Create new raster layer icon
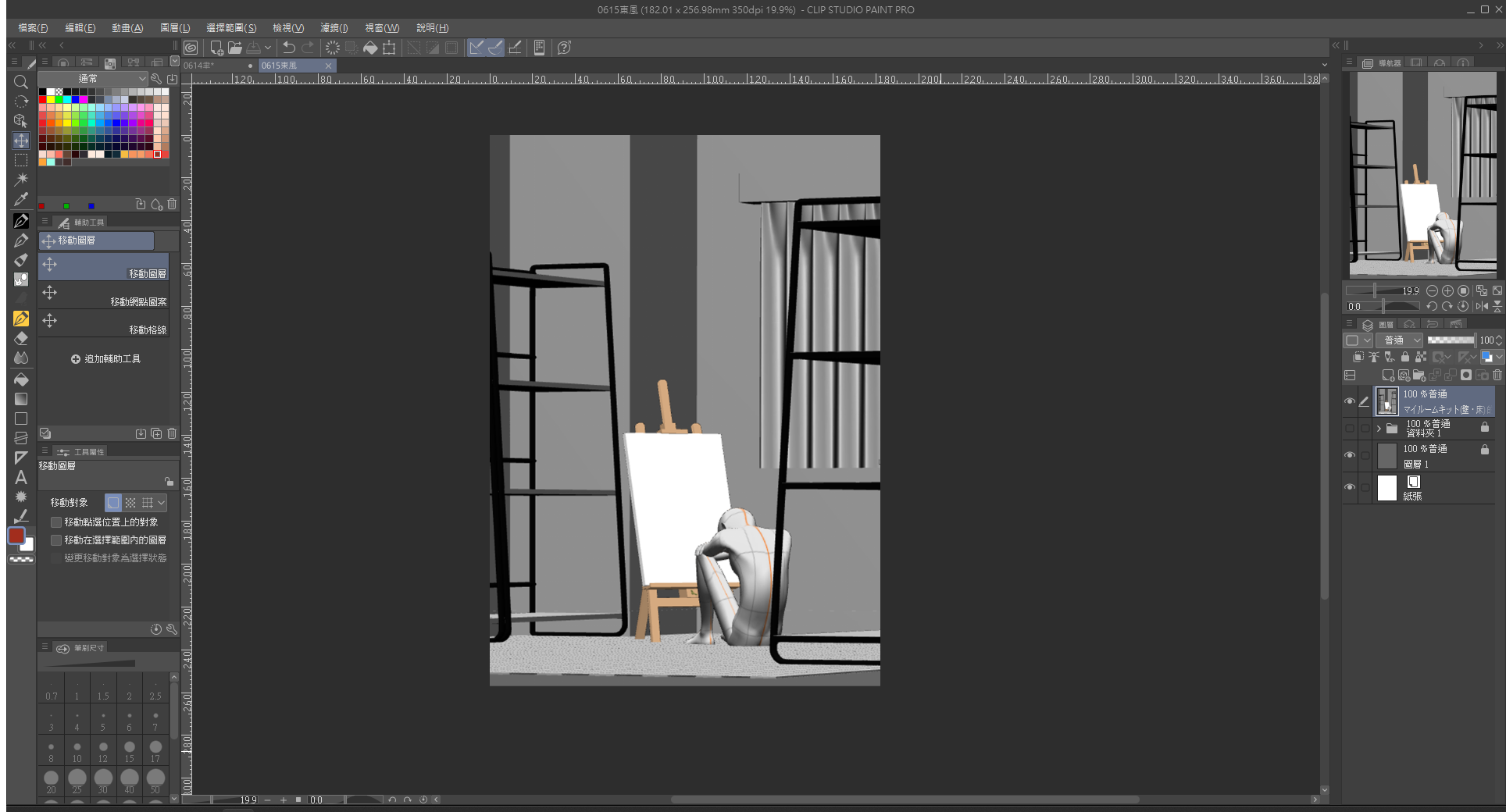The width and height of the screenshot is (1506, 812). (1388, 376)
